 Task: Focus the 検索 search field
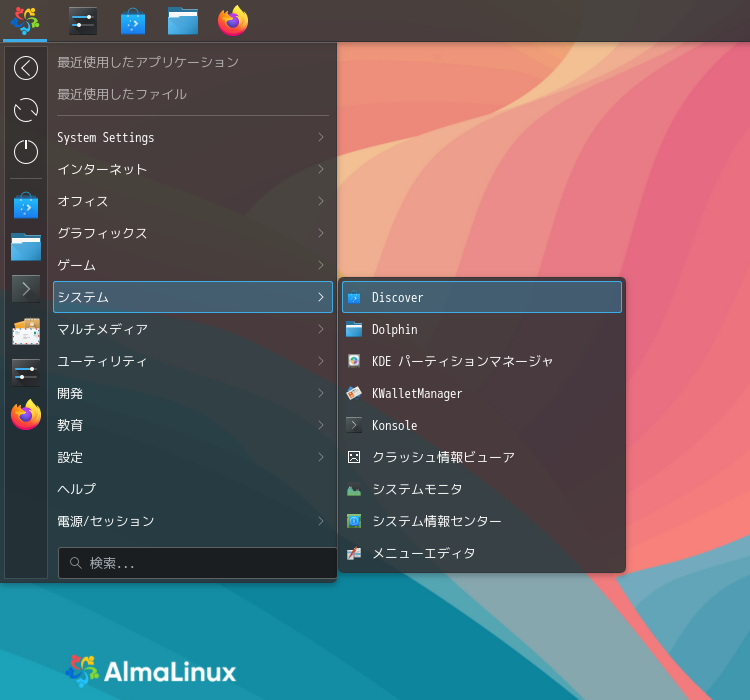197,563
